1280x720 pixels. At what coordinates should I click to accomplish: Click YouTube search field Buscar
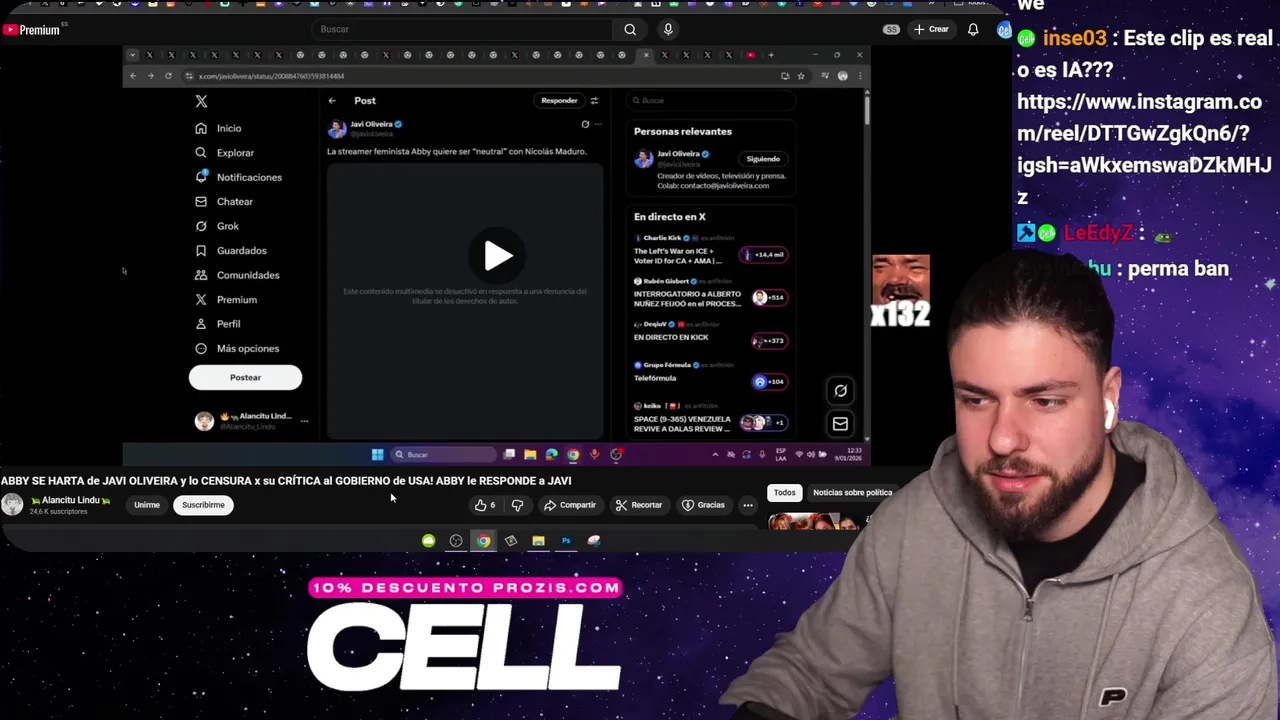[x=463, y=30]
